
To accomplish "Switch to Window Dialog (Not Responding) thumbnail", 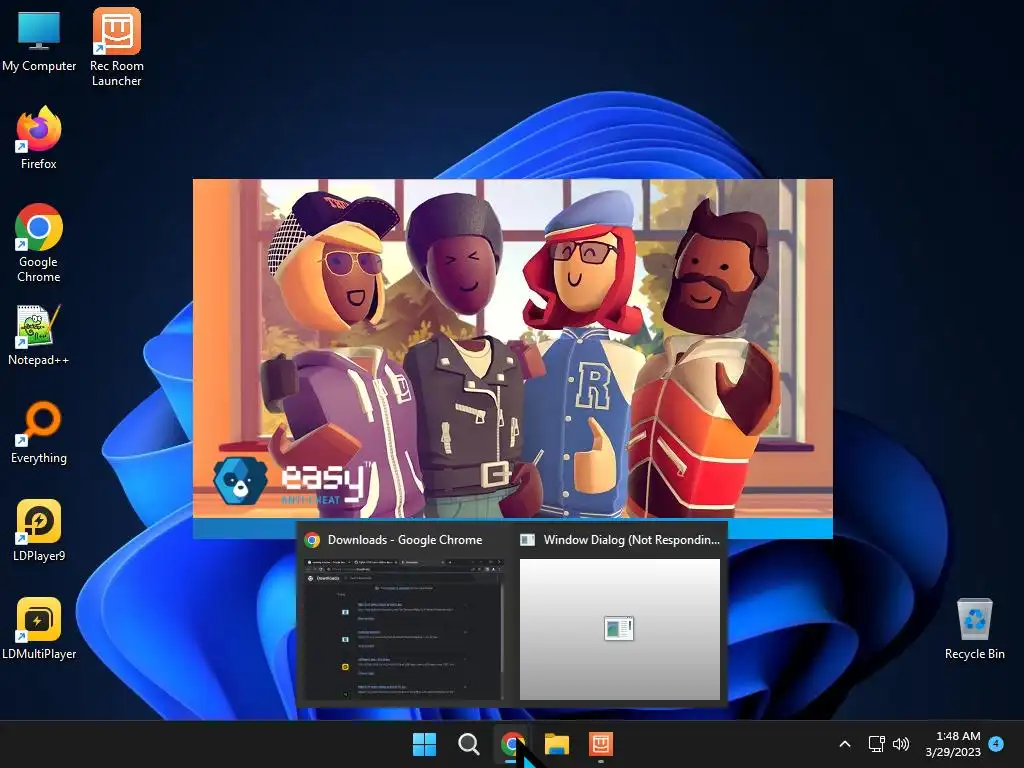I will (x=620, y=629).
